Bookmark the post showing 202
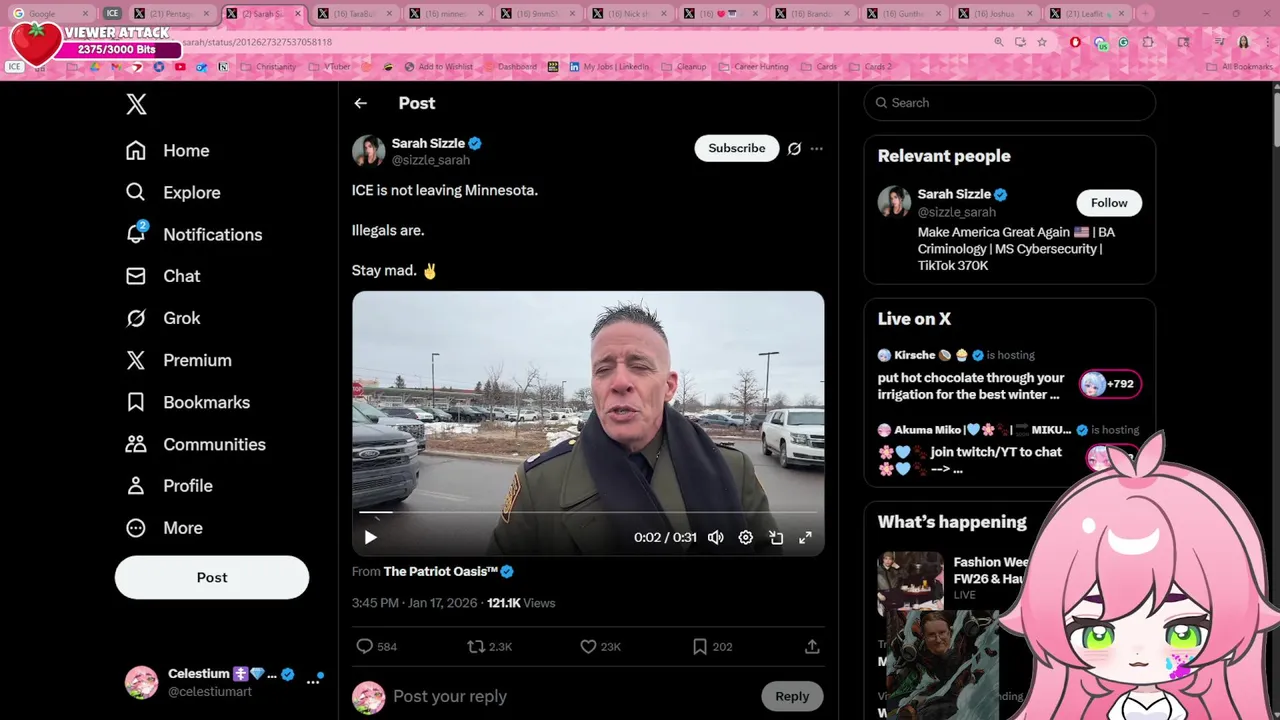 [x=712, y=647]
